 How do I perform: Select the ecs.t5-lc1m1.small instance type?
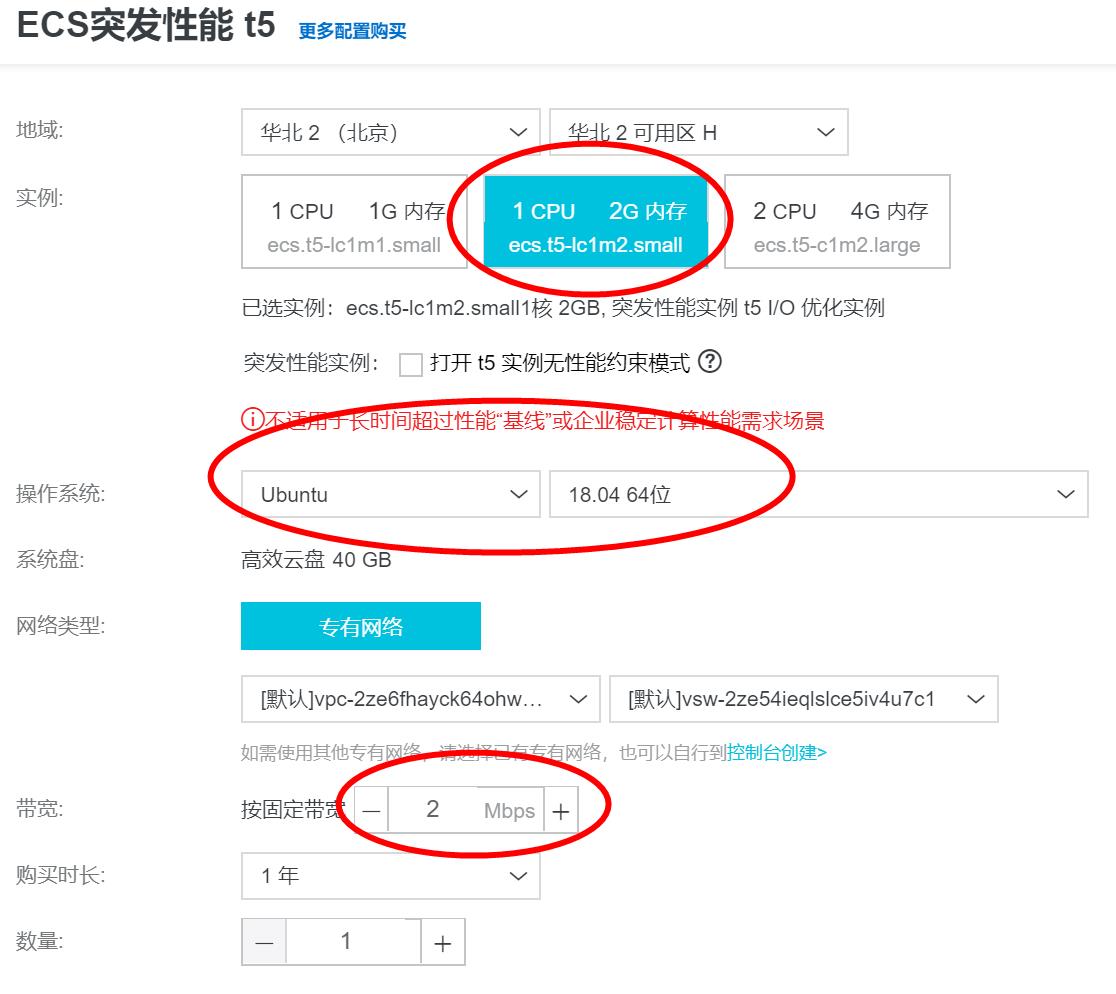(355, 223)
